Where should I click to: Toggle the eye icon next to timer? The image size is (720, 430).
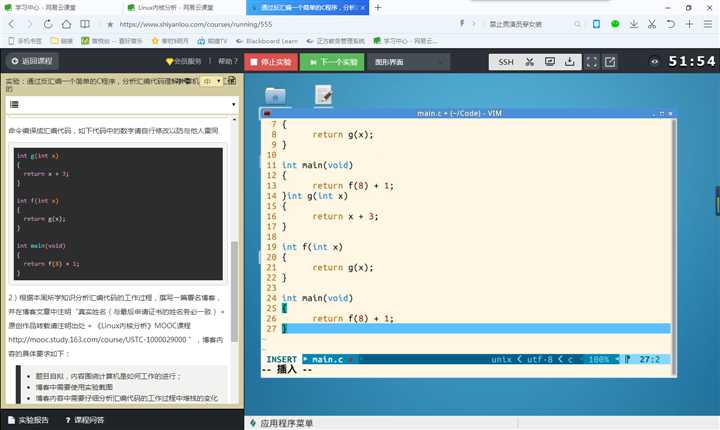[654, 62]
